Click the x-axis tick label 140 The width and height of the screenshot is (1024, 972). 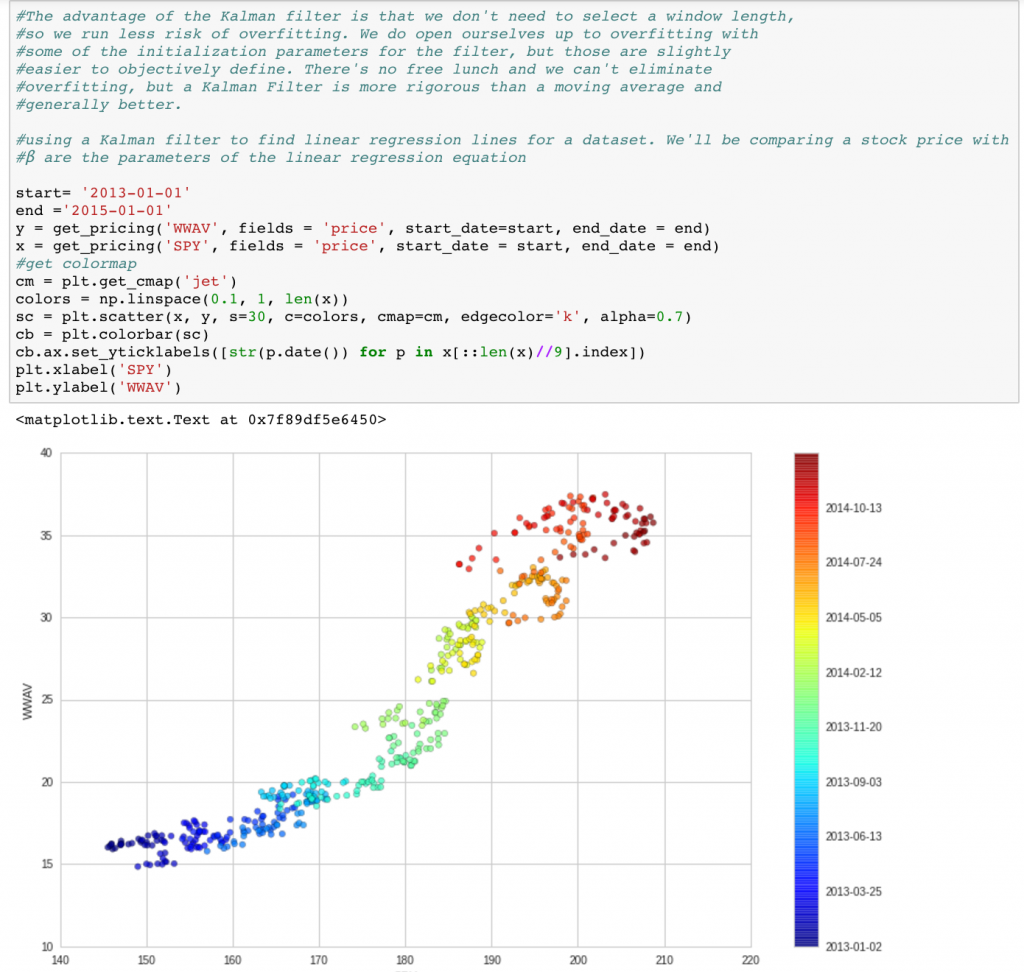[60, 960]
